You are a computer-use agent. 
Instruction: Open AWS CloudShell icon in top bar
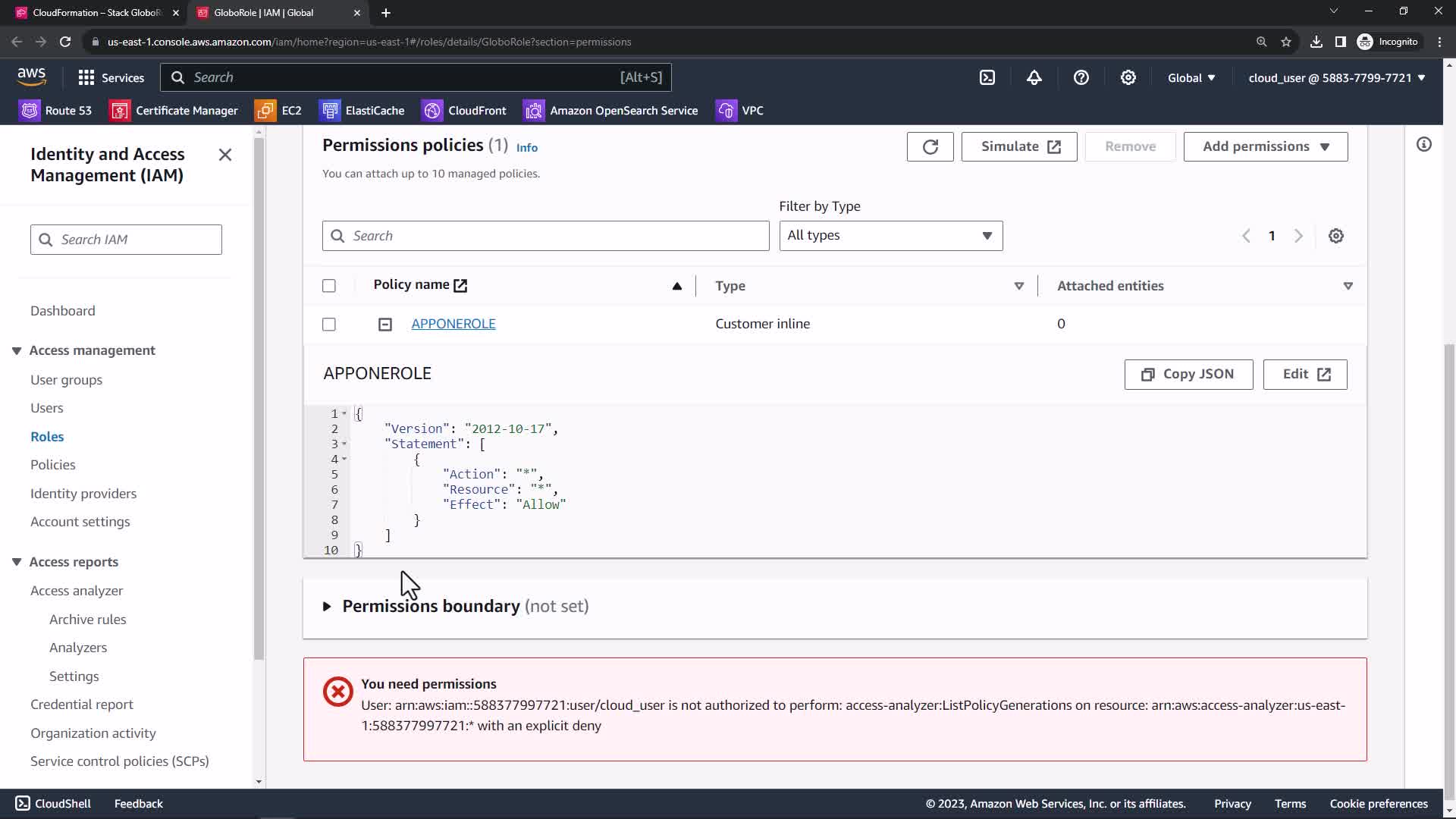987,77
